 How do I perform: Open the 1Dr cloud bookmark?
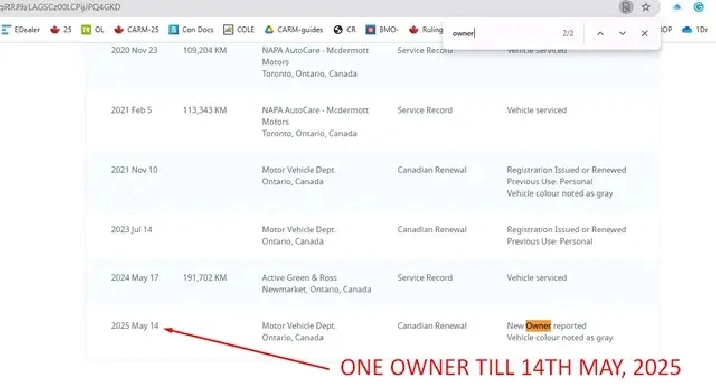tap(695, 30)
